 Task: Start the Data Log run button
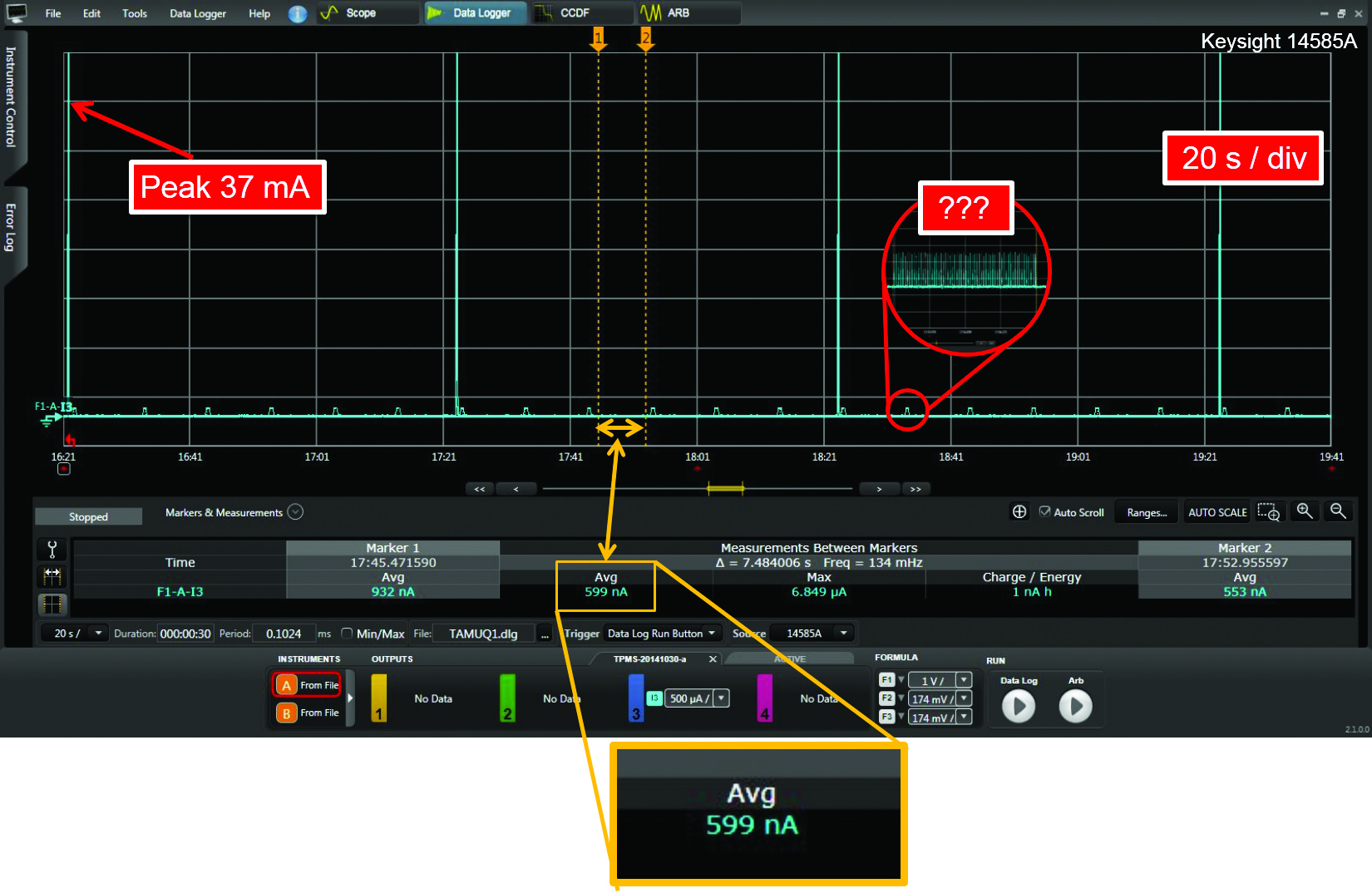[x=1018, y=707]
